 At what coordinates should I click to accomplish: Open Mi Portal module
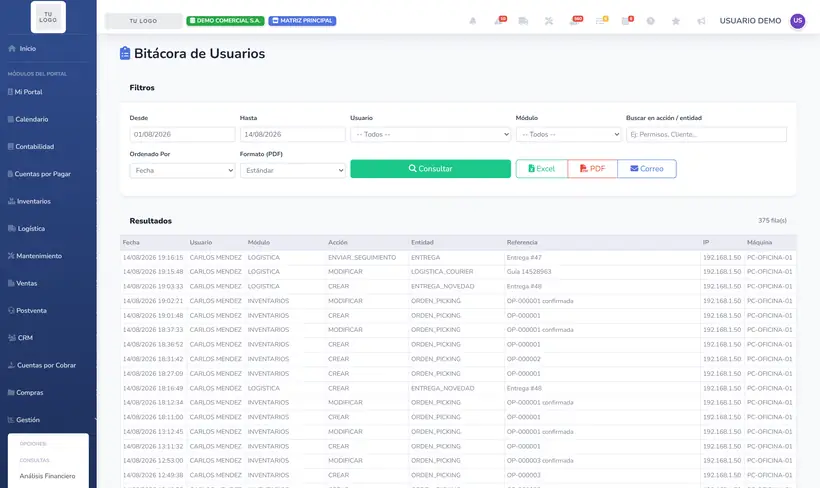point(25,92)
